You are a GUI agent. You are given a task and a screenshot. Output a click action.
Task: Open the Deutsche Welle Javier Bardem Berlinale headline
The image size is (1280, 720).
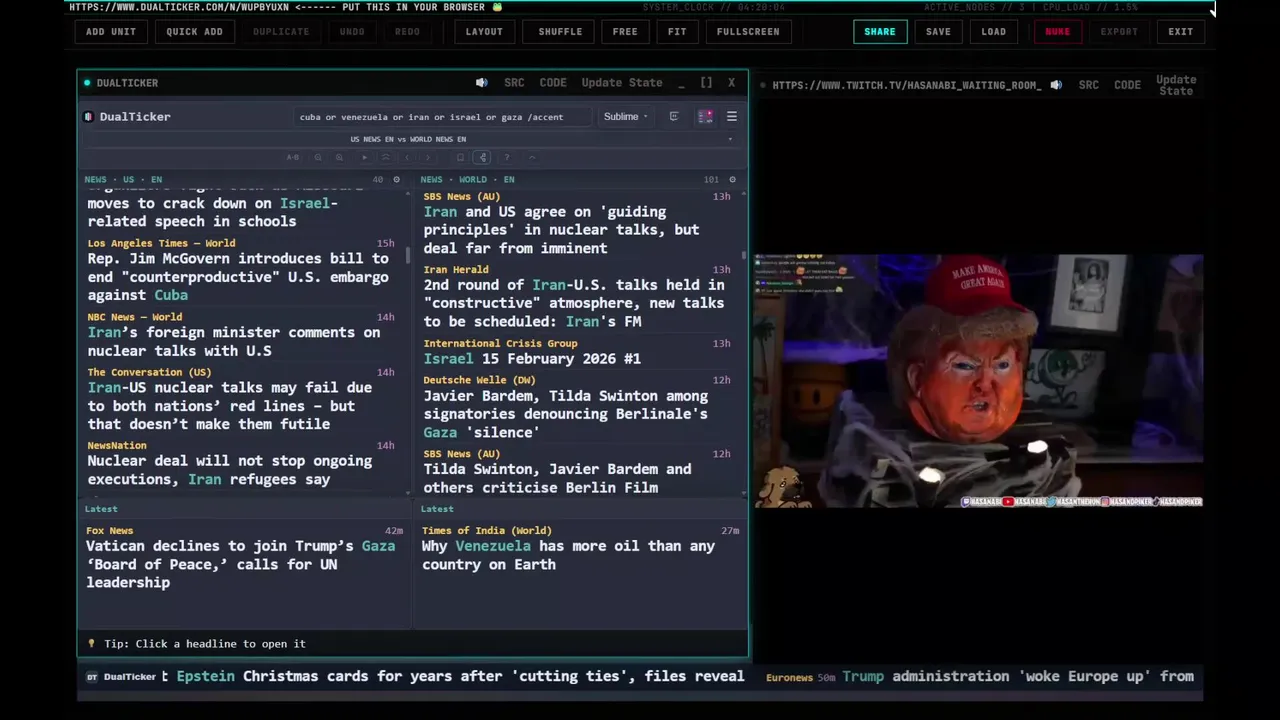click(x=565, y=414)
